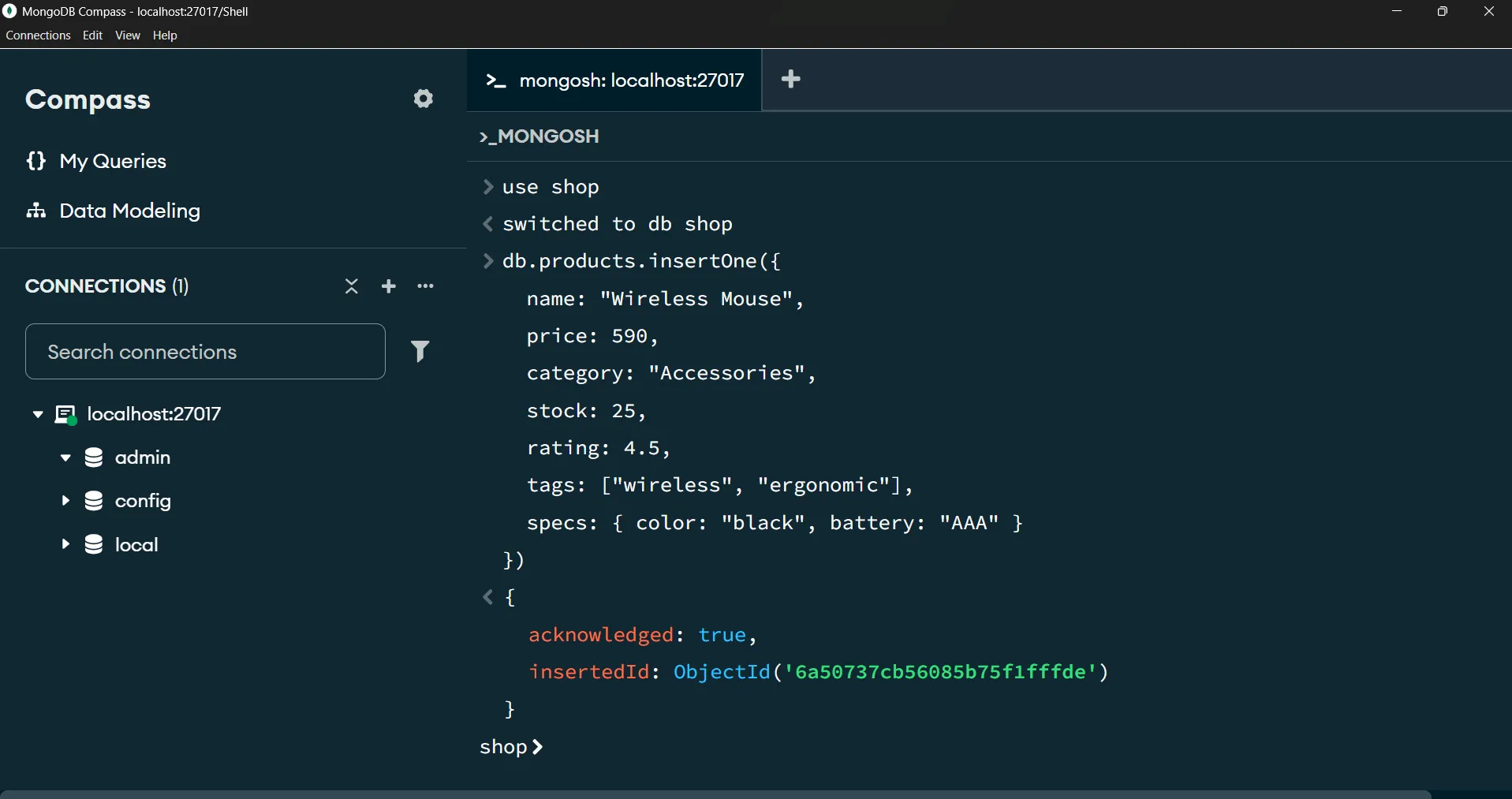Collapse the localhost:27017 connection
1512x799 pixels.
(37, 414)
